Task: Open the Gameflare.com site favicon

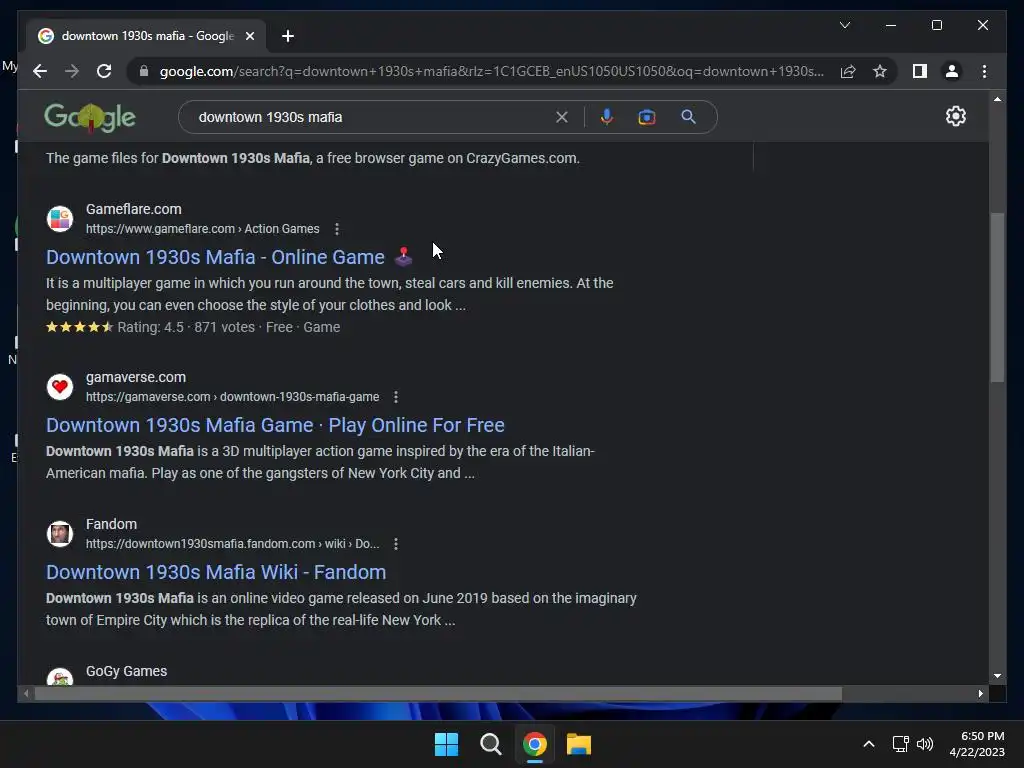Action: pos(59,219)
